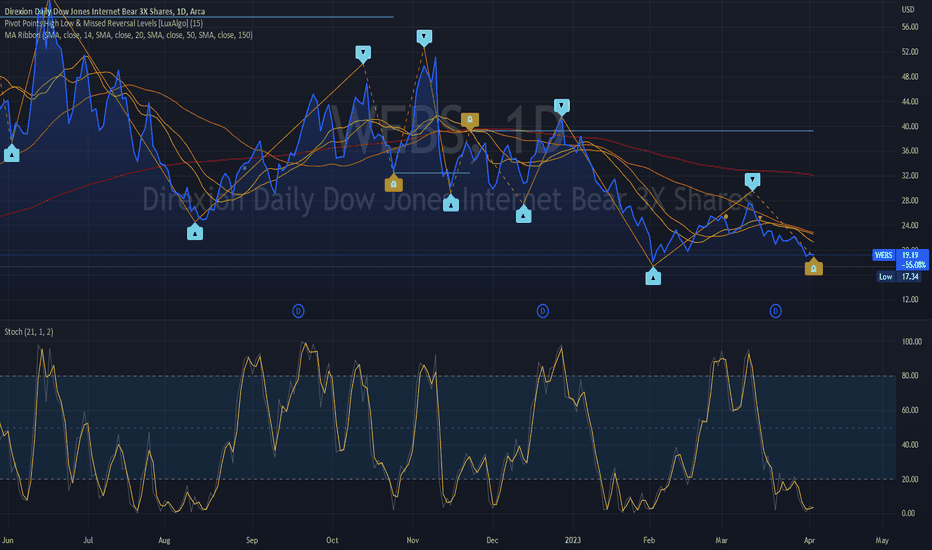Viewport: 932px width, 550px height.
Task: Click the 80.00 stochastic scale value
Action: tap(908, 376)
